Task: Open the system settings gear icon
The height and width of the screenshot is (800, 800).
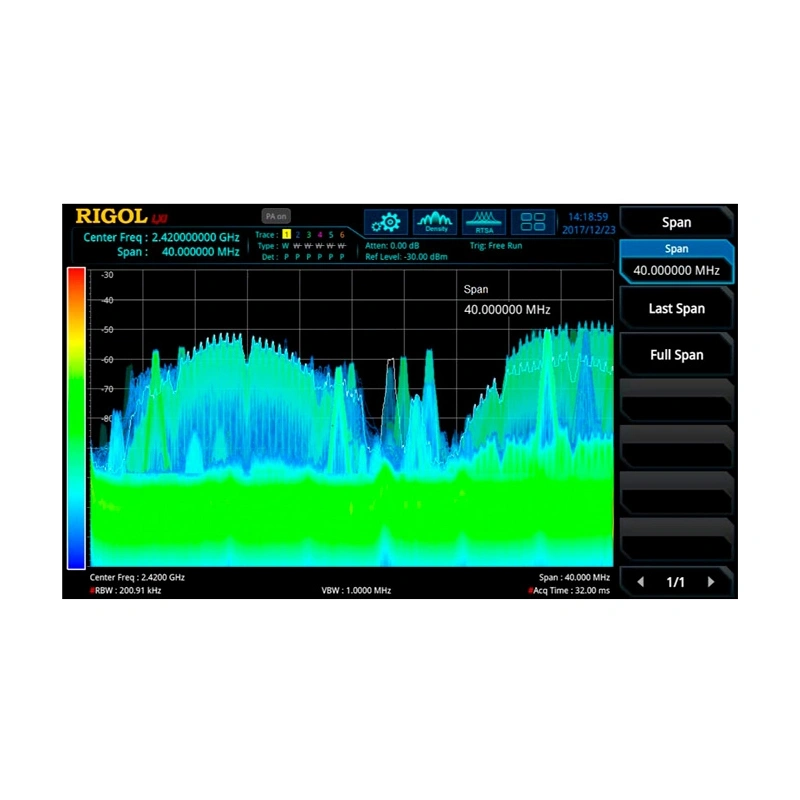Action: [x=386, y=222]
